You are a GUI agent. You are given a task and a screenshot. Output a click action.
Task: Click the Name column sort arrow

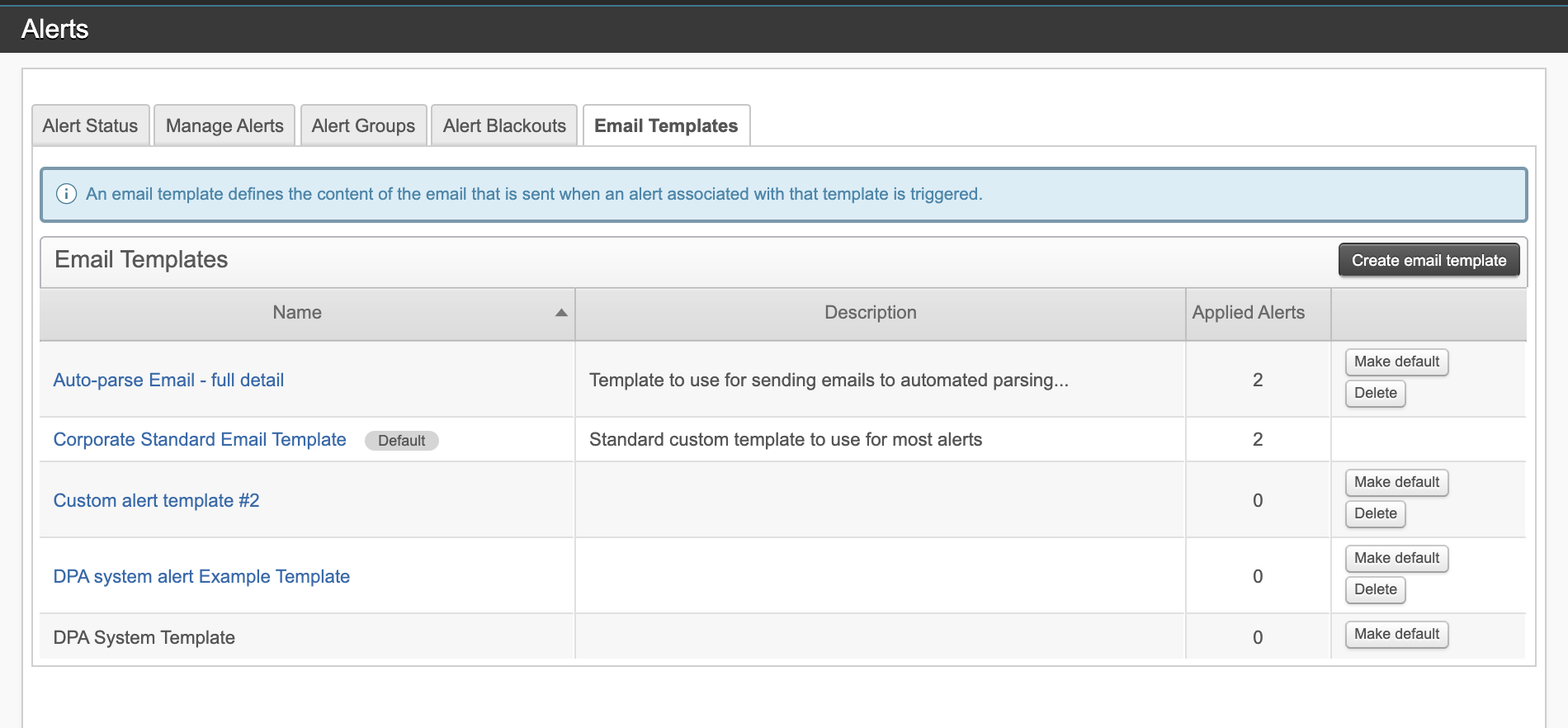click(561, 313)
